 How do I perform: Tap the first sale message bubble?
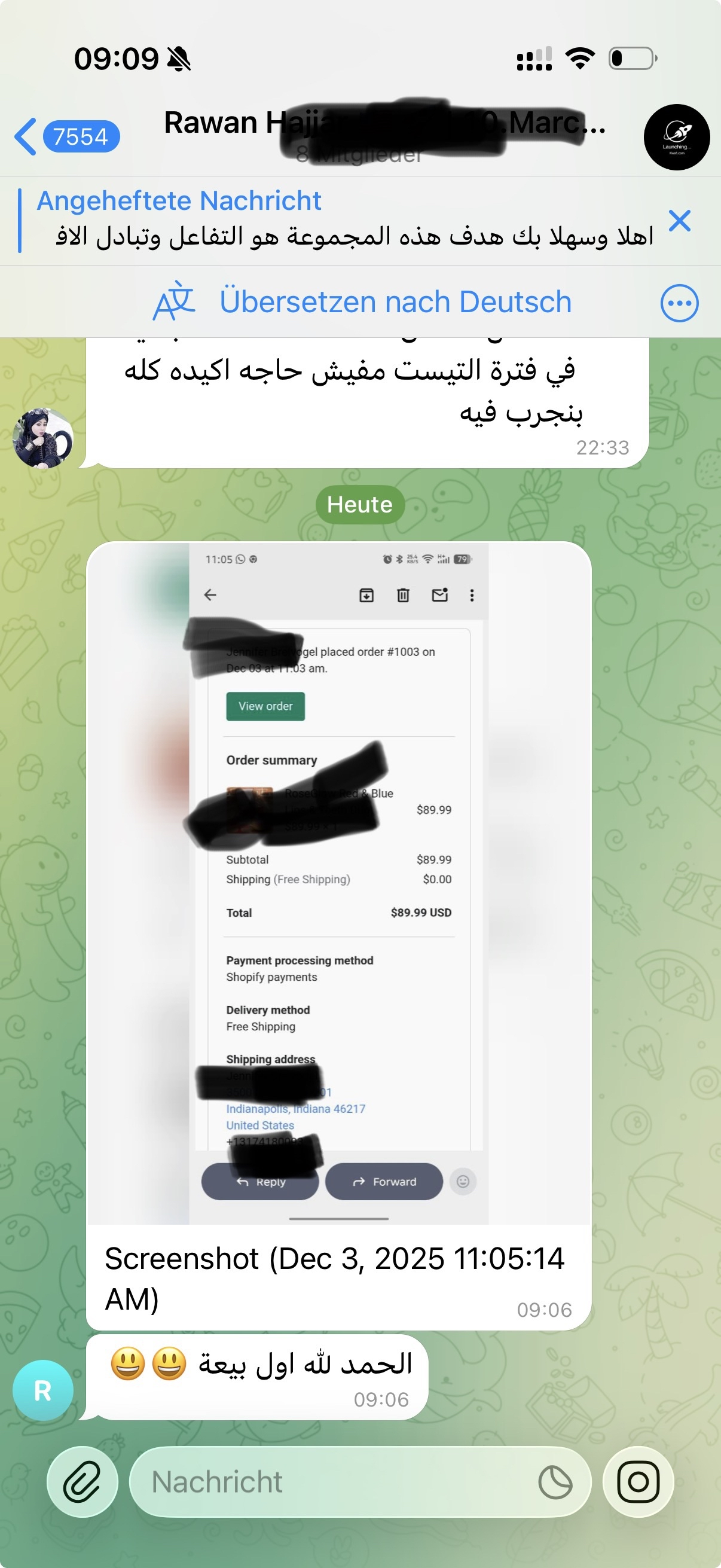click(256, 1377)
